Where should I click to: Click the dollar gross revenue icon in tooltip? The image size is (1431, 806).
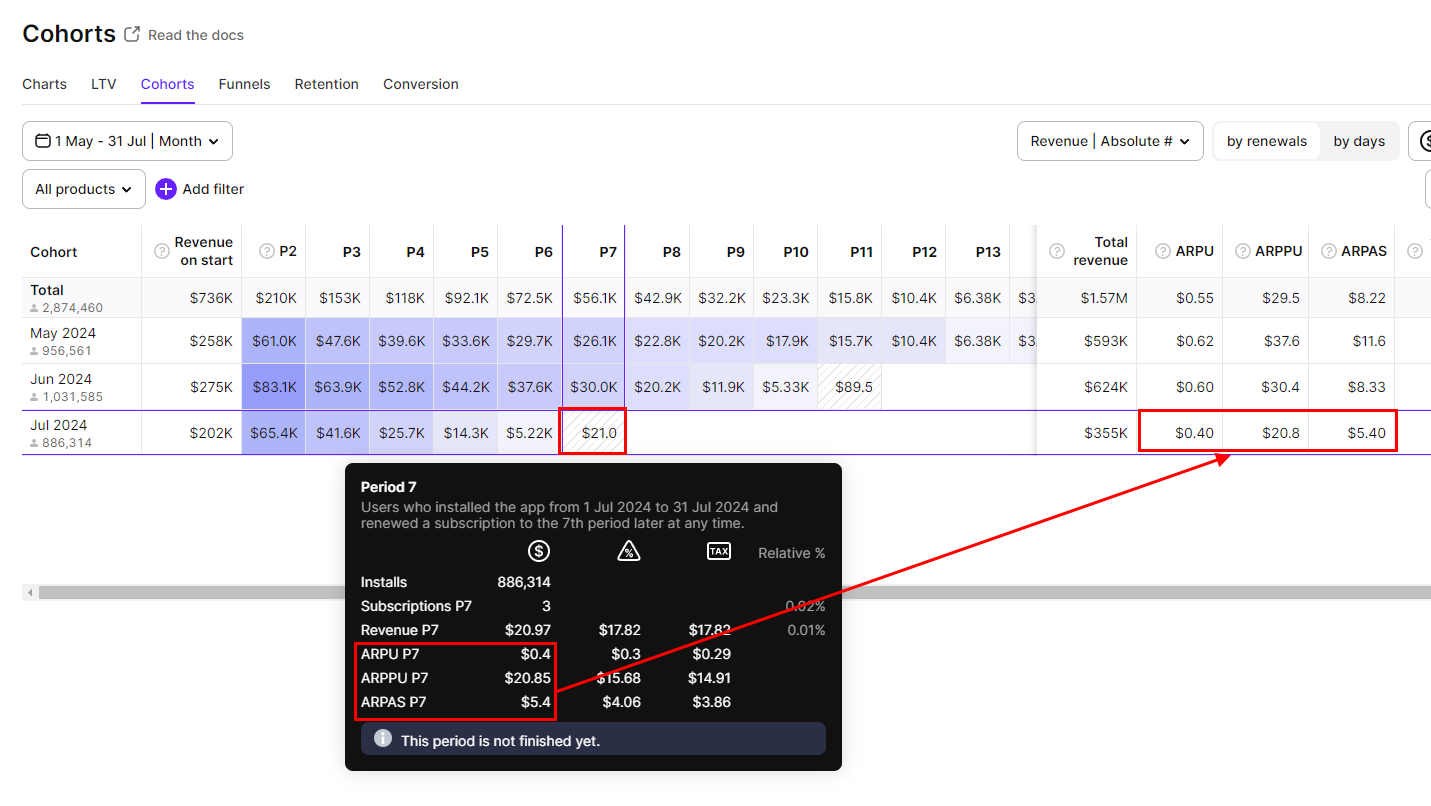(x=539, y=550)
